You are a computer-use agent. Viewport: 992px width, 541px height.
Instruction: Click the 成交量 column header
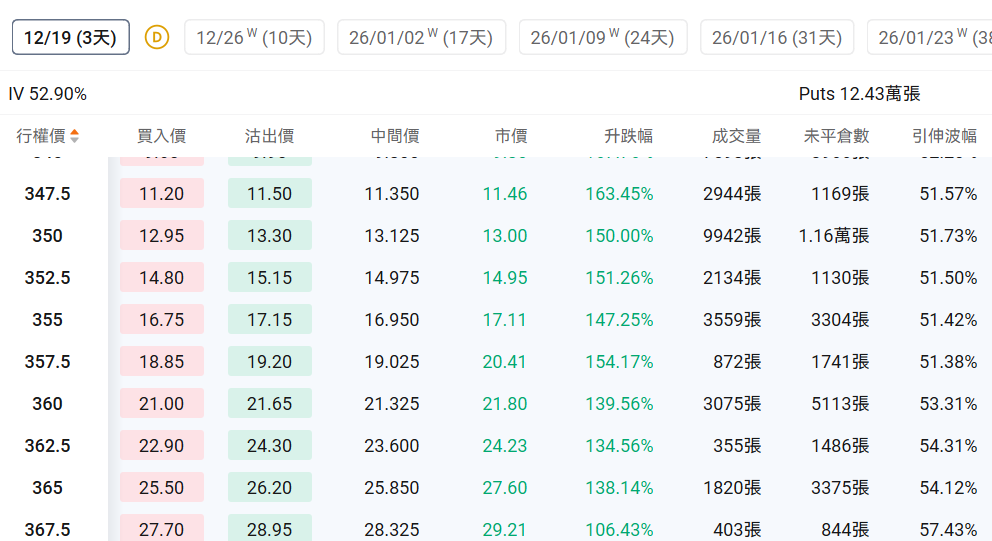(736, 136)
